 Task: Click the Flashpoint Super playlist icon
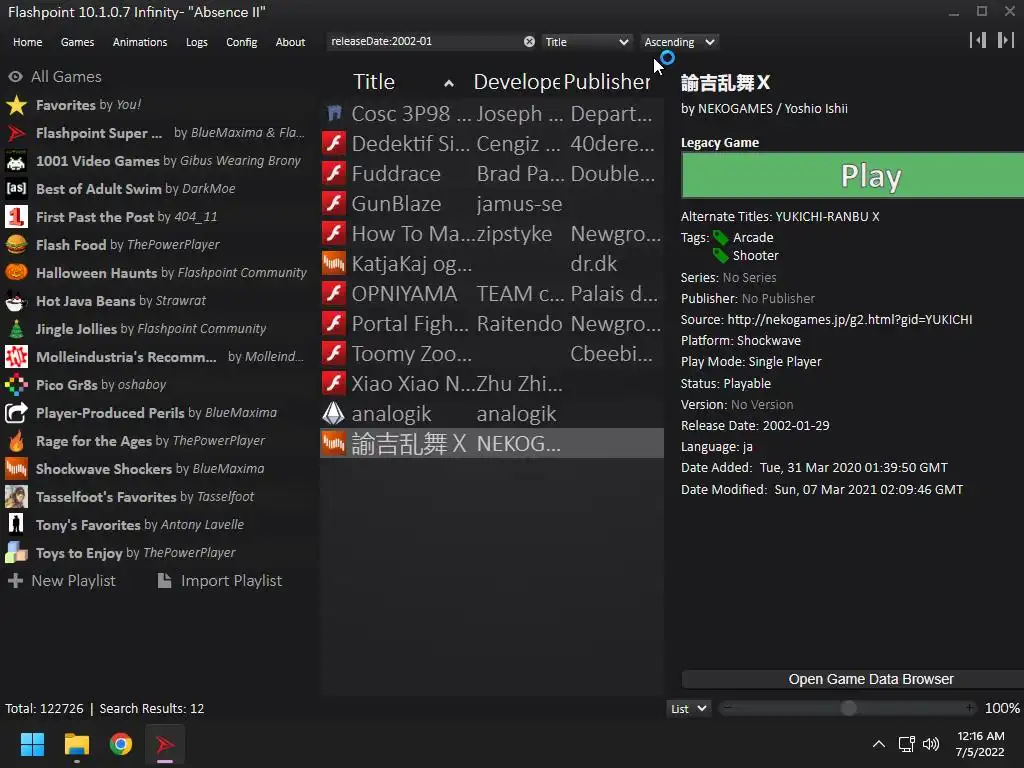pos(16,133)
